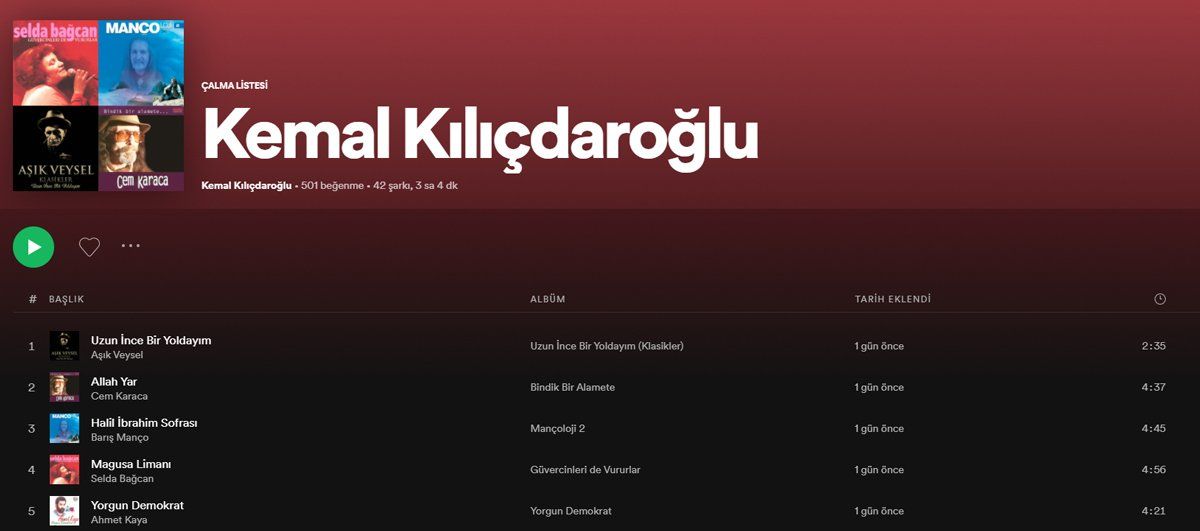Like the playlist with the heart icon
The height and width of the screenshot is (531, 1200).
coord(89,247)
